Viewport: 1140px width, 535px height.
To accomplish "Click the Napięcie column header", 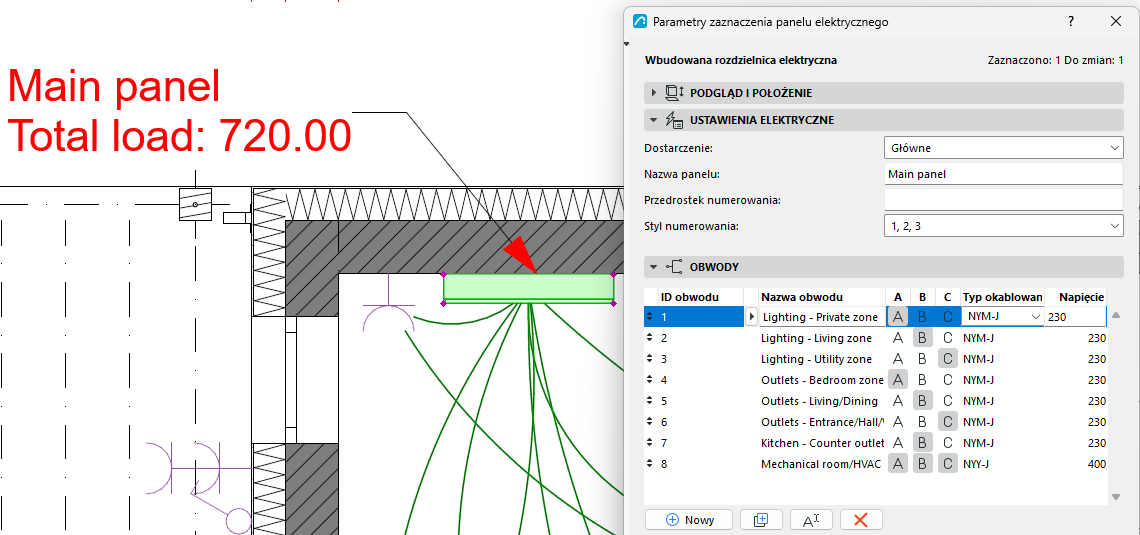I will [x=1077, y=297].
